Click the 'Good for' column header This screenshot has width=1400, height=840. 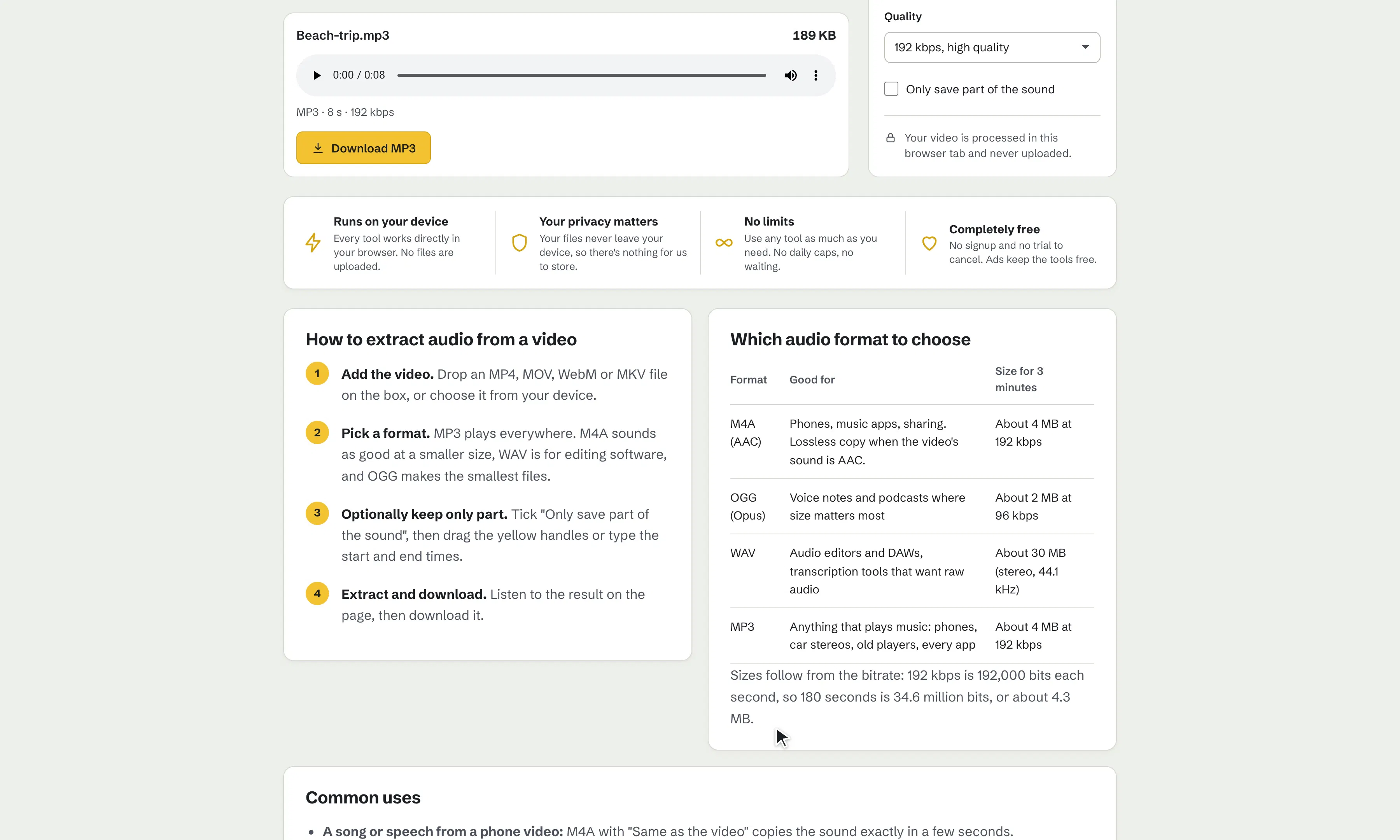pos(812,380)
